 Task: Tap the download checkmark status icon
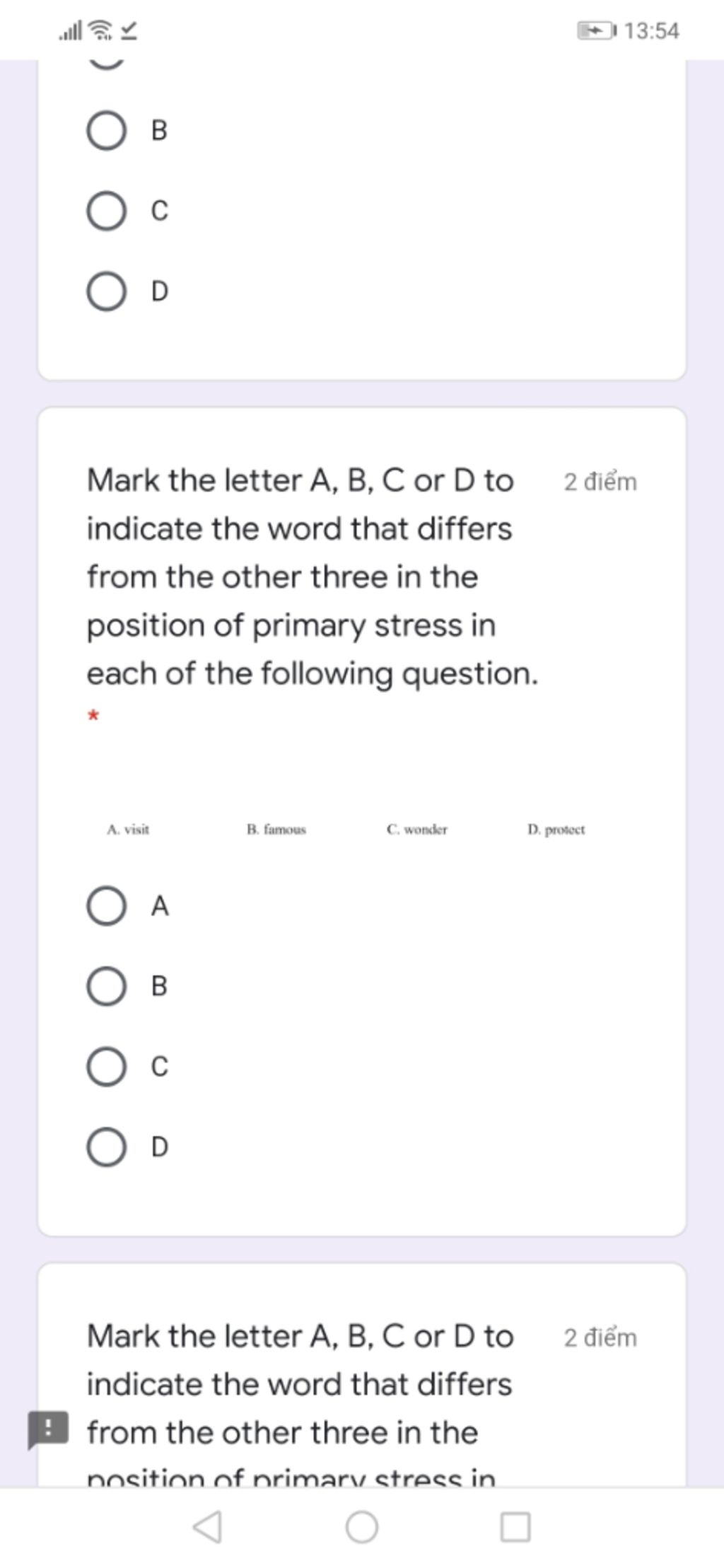(x=128, y=30)
